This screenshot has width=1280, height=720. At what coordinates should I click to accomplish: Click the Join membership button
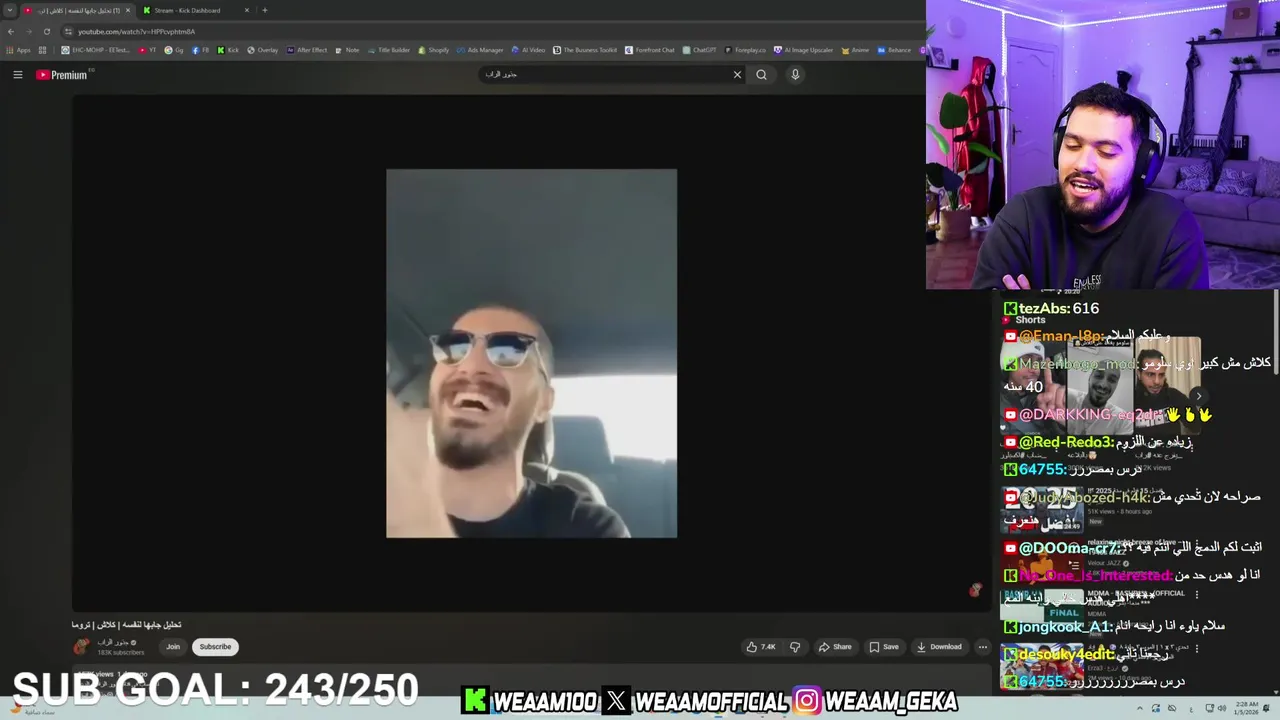[173, 647]
